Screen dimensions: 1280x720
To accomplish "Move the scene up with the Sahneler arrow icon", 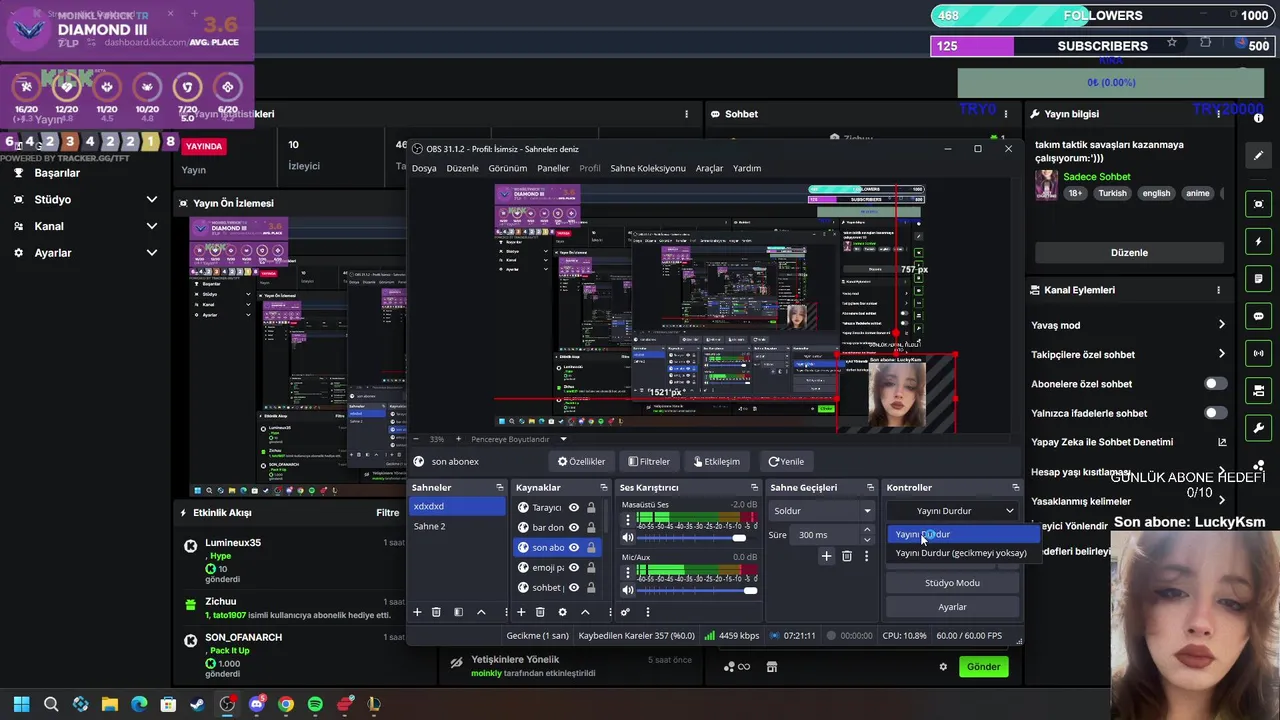I will [481, 612].
